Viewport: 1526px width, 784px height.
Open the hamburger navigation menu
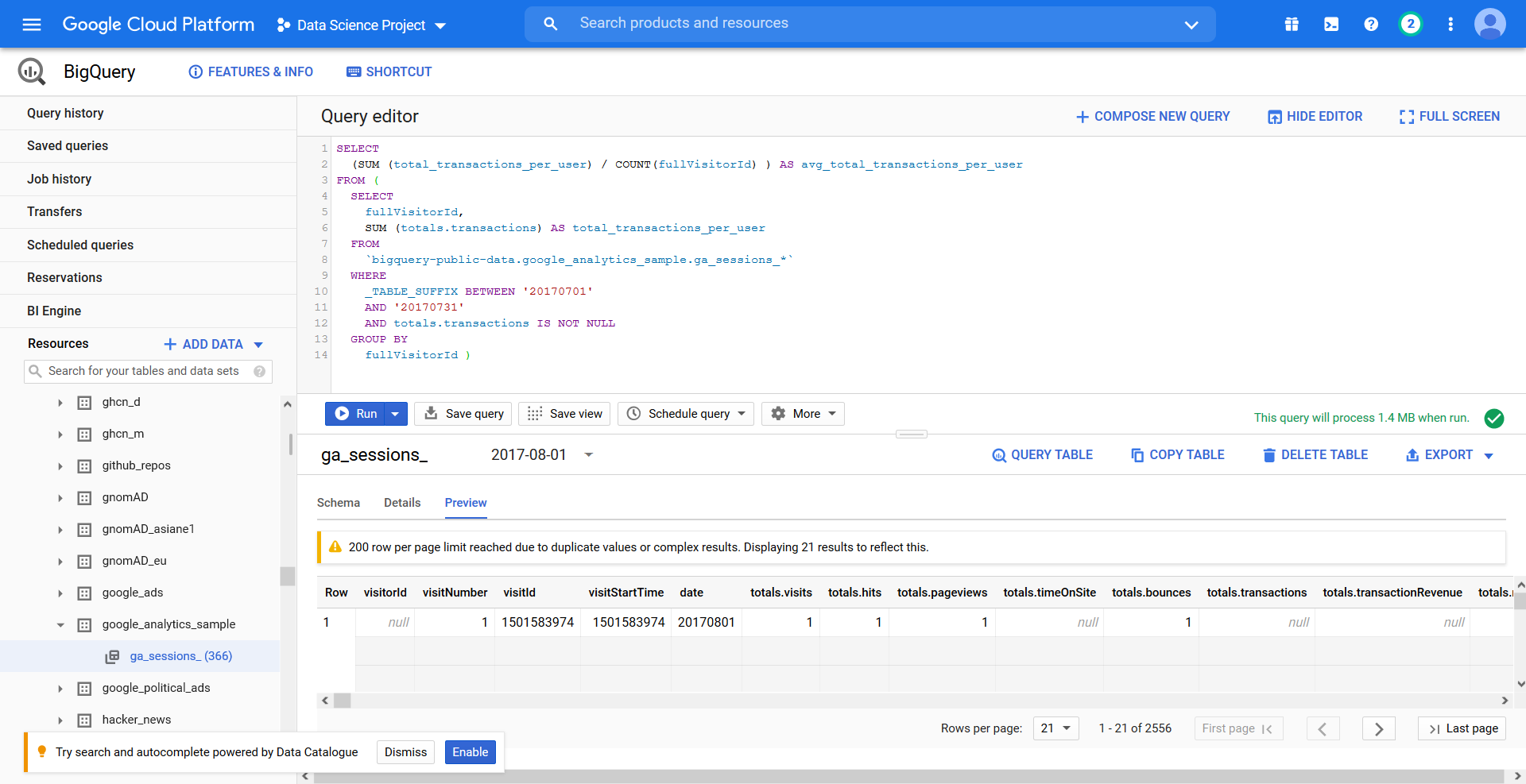click(x=32, y=25)
